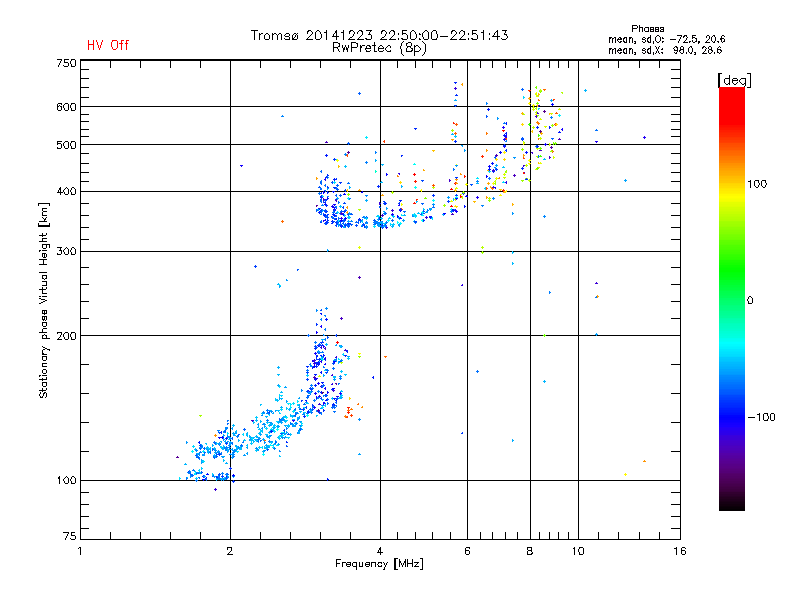Image resolution: width=800 pixels, height=600 pixels.
Task: Click the '750' y-axis tick label
Action: [66, 63]
